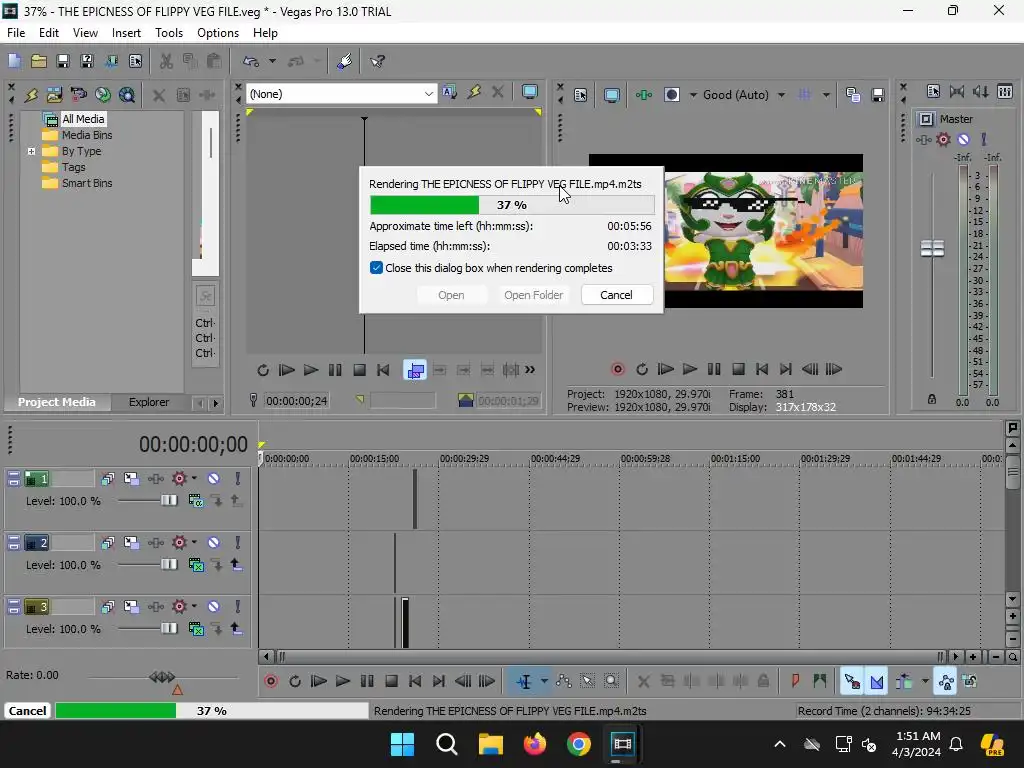
Task: Click the Open Folder button in render dialog
Action: coord(534,295)
